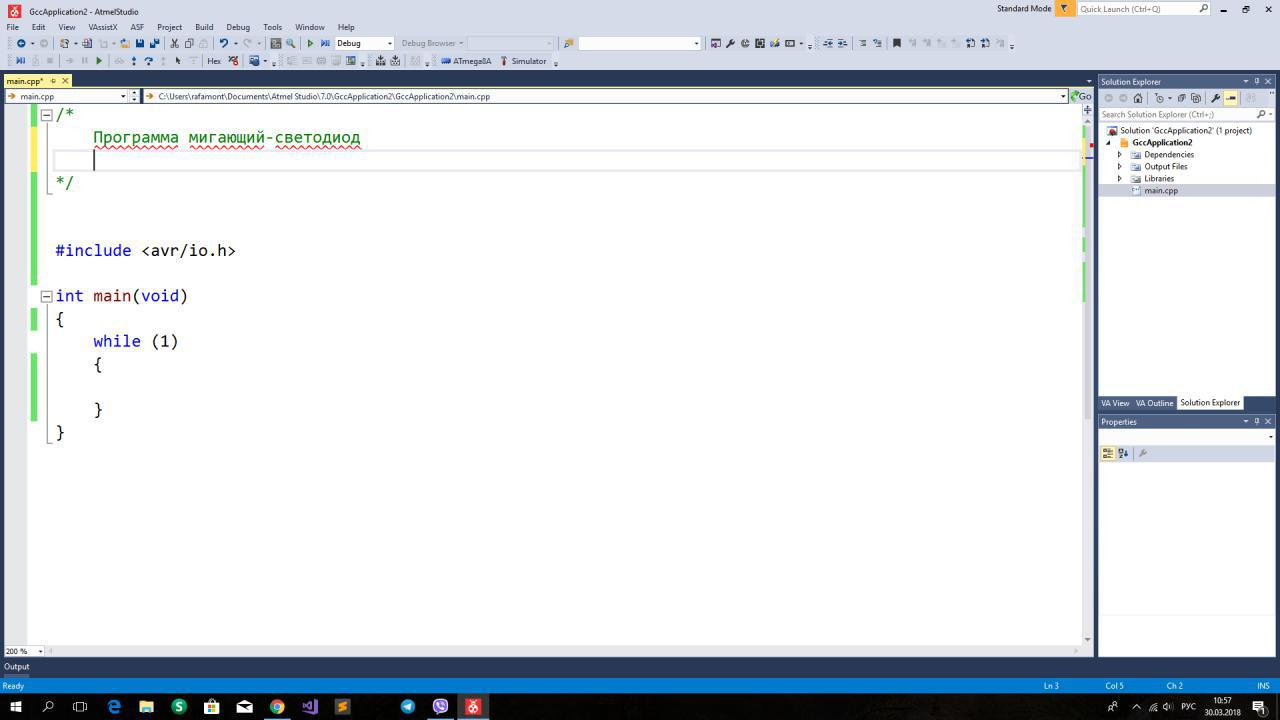Start Without Debugging via green play icon
The image size is (1280, 720).
[310, 43]
